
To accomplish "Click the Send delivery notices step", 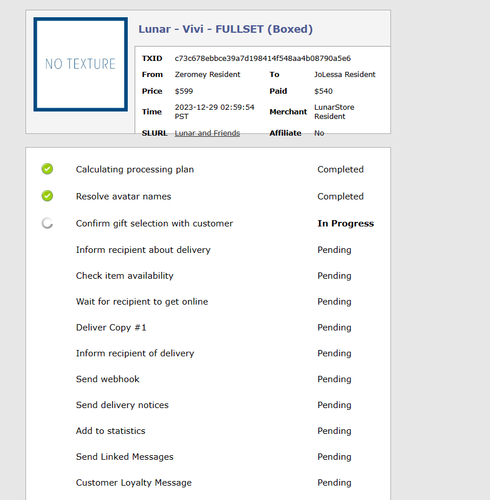I will tap(122, 405).
